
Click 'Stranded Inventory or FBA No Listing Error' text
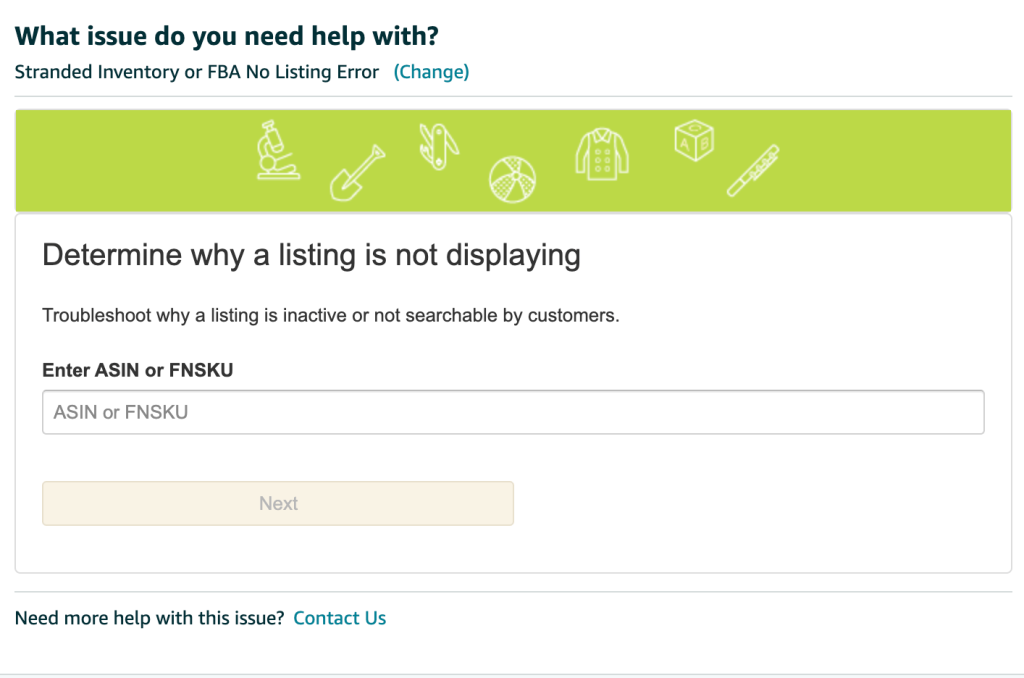[197, 72]
